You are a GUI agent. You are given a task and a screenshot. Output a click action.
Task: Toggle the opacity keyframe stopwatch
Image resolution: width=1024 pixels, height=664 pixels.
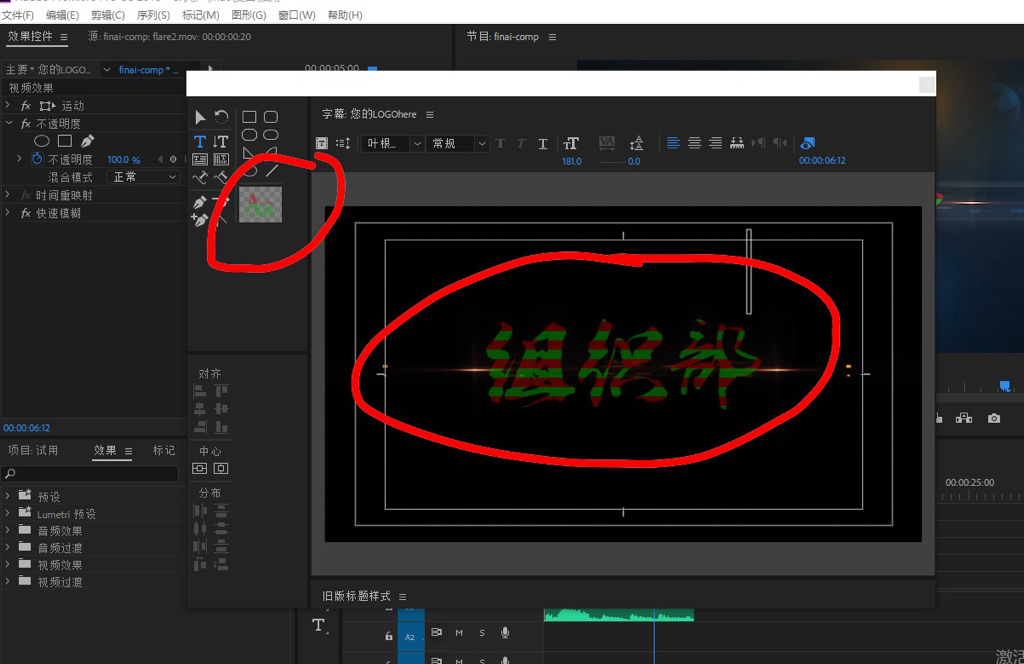[x=37, y=159]
